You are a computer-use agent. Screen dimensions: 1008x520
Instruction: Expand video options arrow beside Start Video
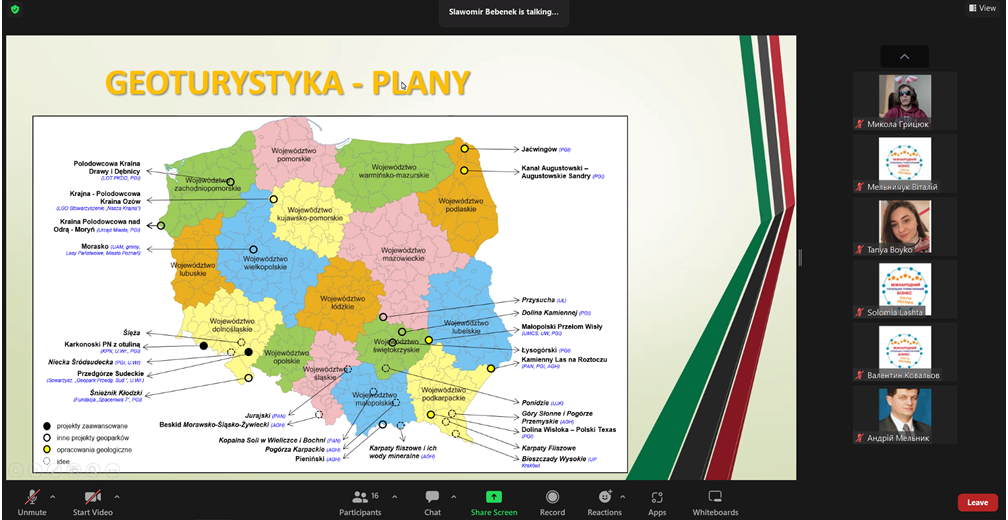[x=117, y=496]
